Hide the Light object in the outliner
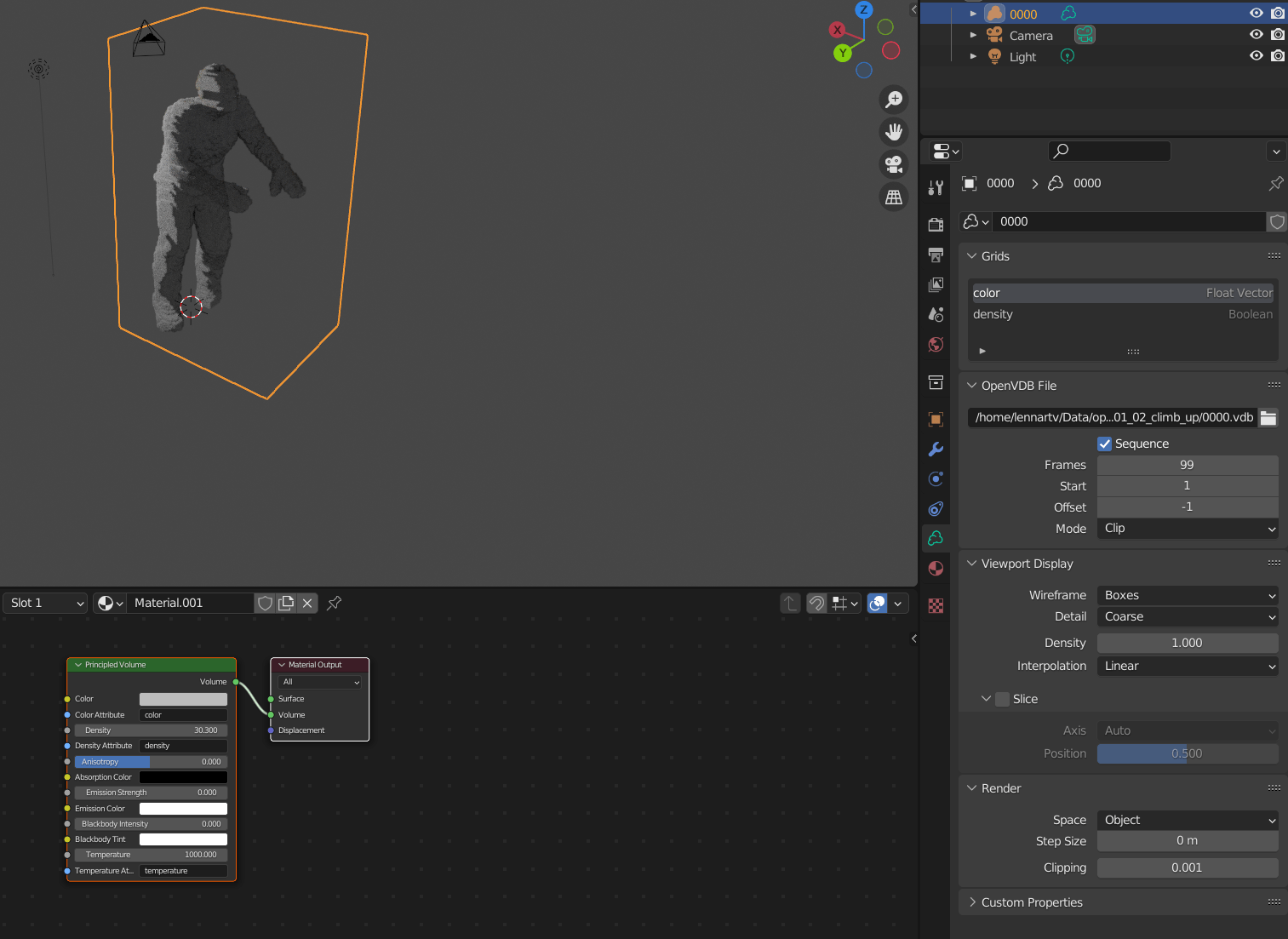The image size is (1288, 939). (x=1256, y=55)
